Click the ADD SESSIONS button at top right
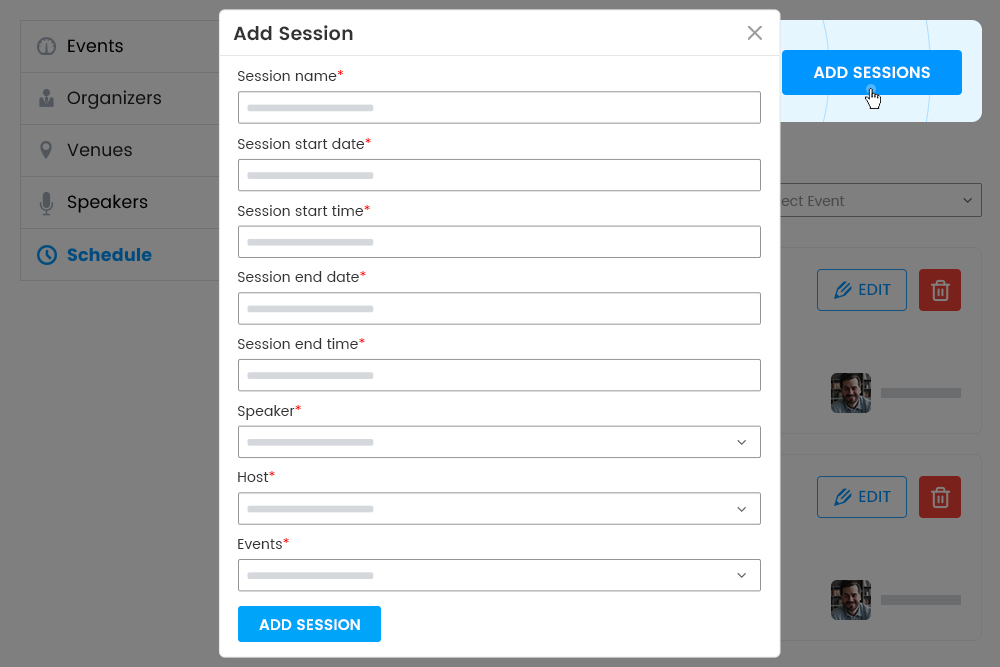The width and height of the screenshot is (1000, 667). tap(872, 72)
